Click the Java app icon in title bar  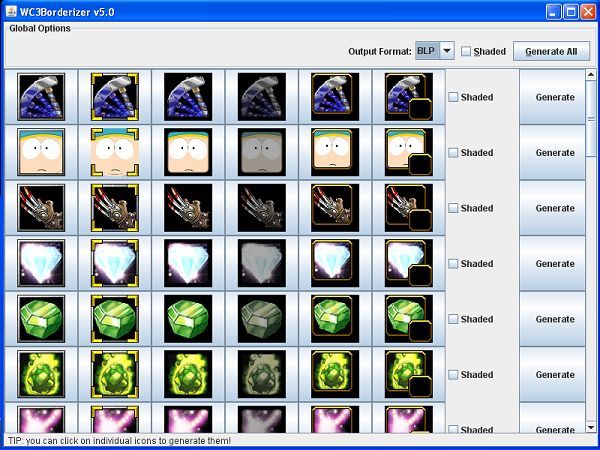[x=11, y=11]
